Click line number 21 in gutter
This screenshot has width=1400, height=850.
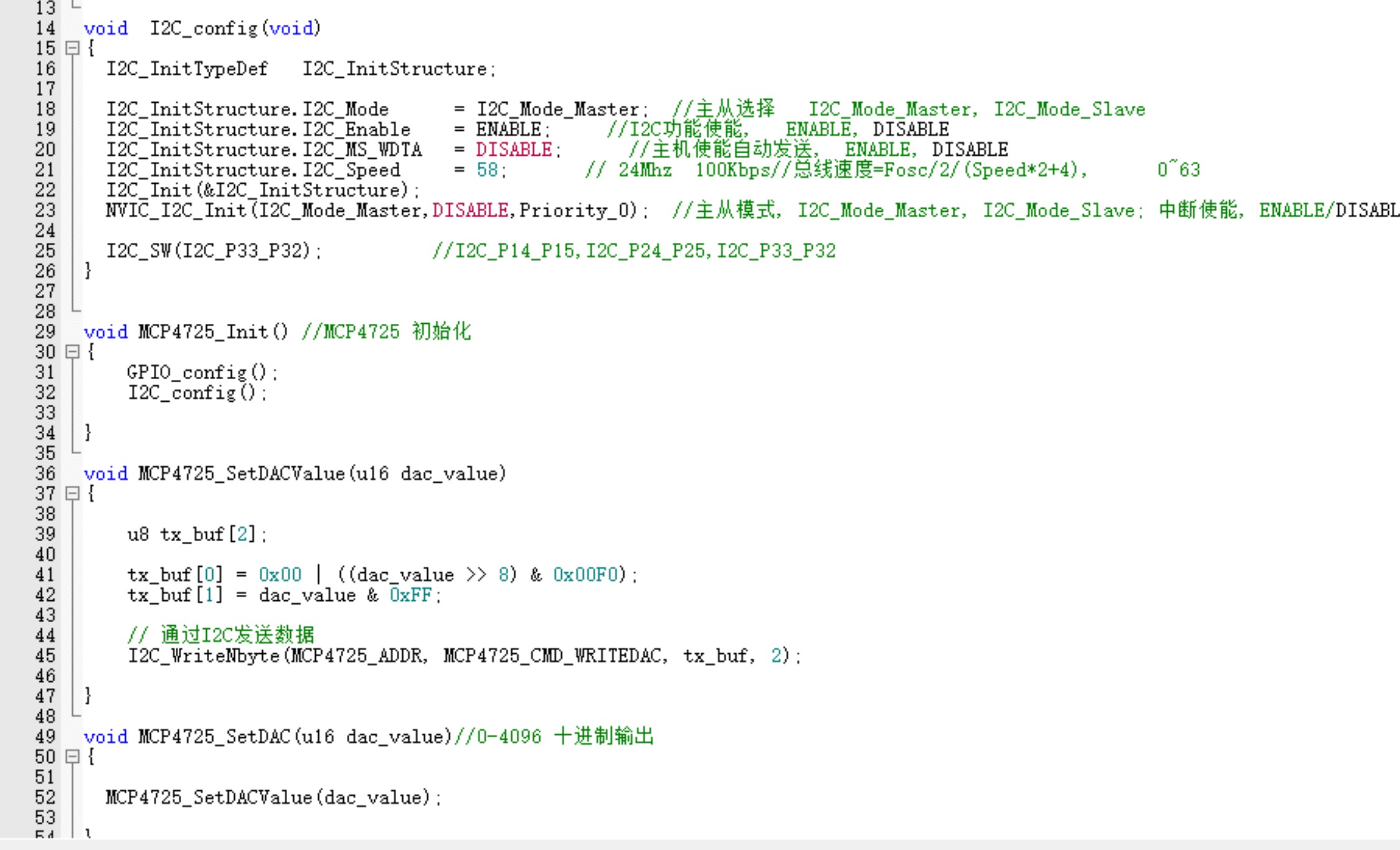coord(45,169)
